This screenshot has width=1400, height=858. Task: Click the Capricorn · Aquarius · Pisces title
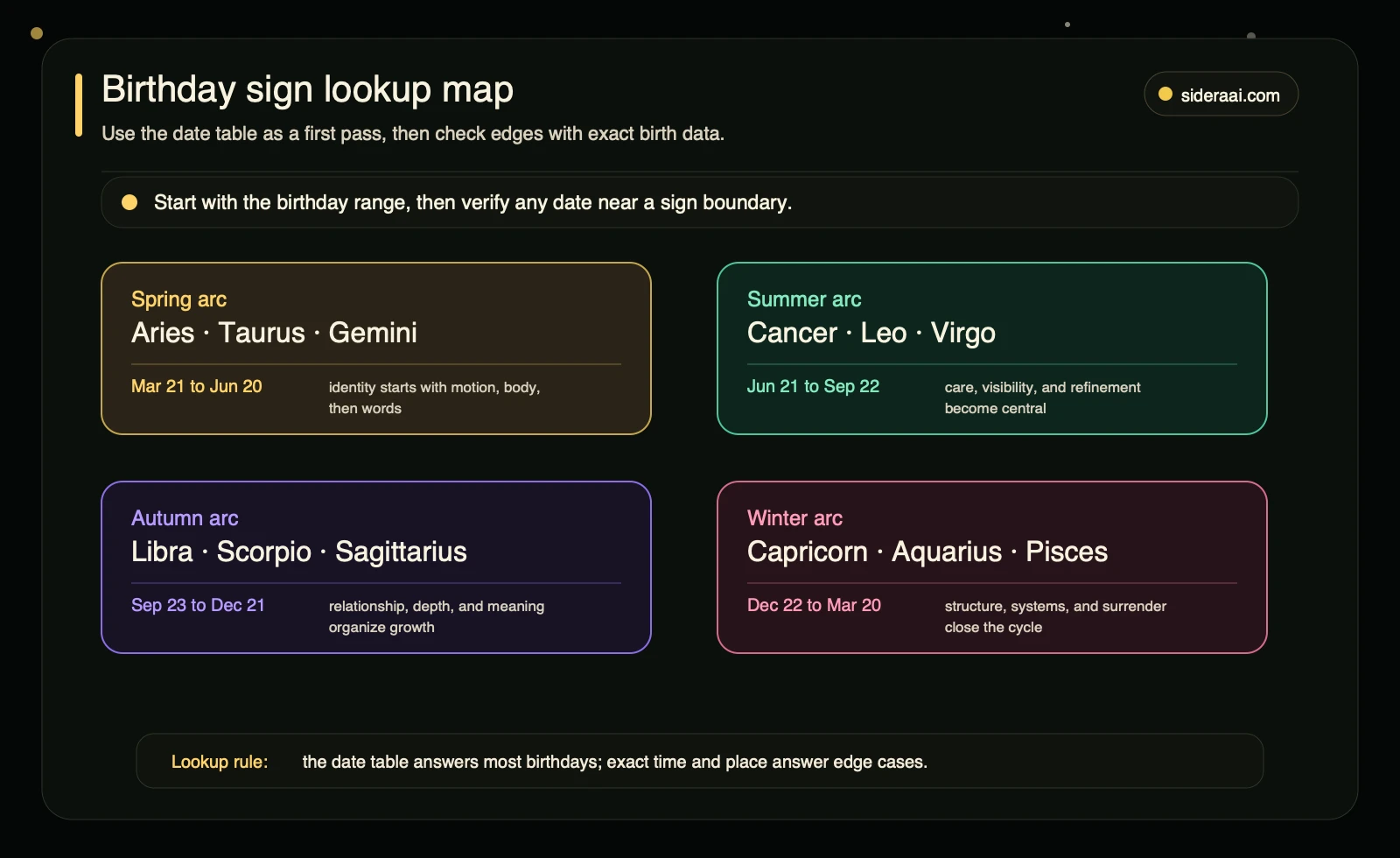(927, 552)
